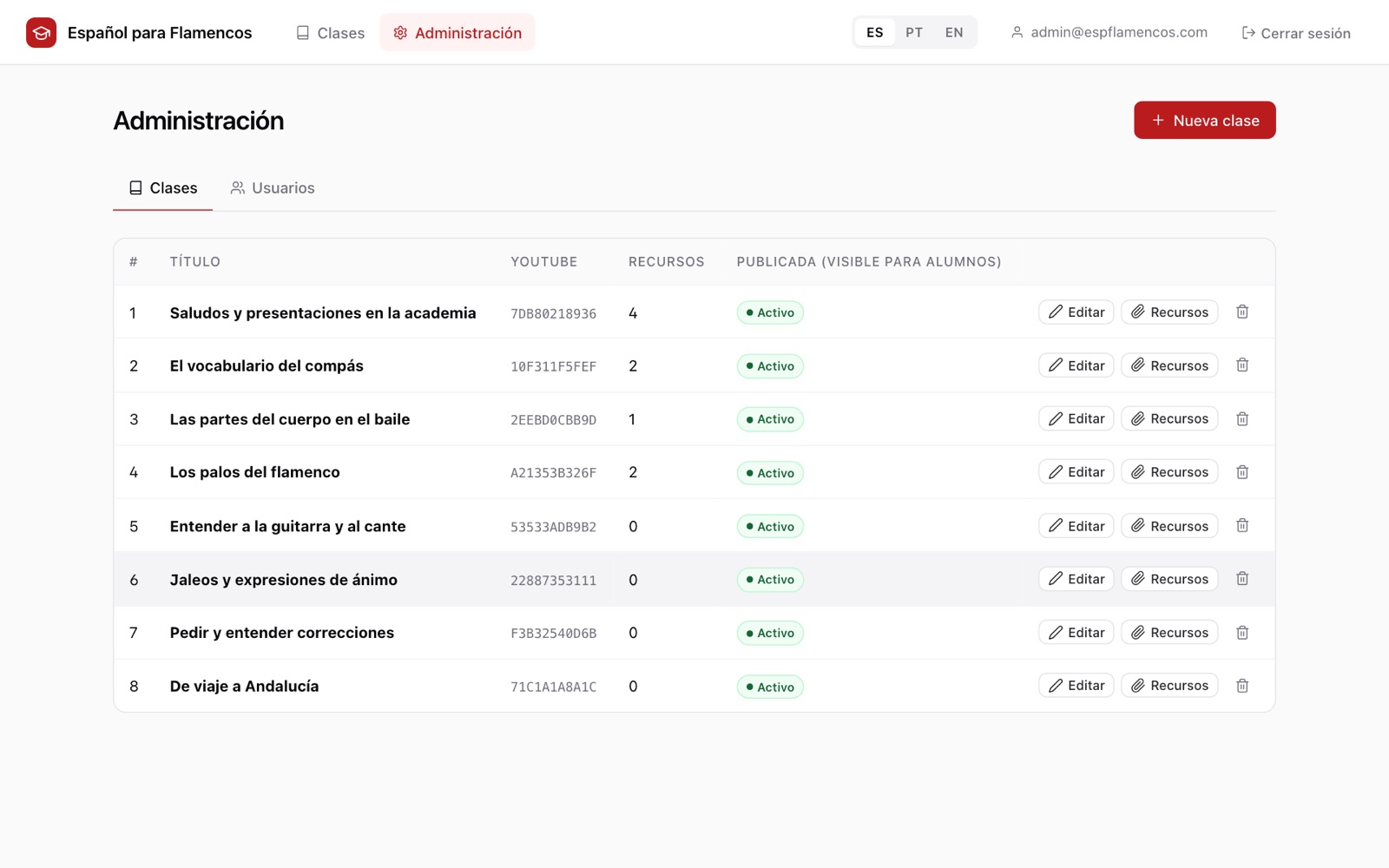This screenshot has width=1389, height=868.
Task: Toggle Activo badge for De viaje a Andalucía
Action: [770, 687]
